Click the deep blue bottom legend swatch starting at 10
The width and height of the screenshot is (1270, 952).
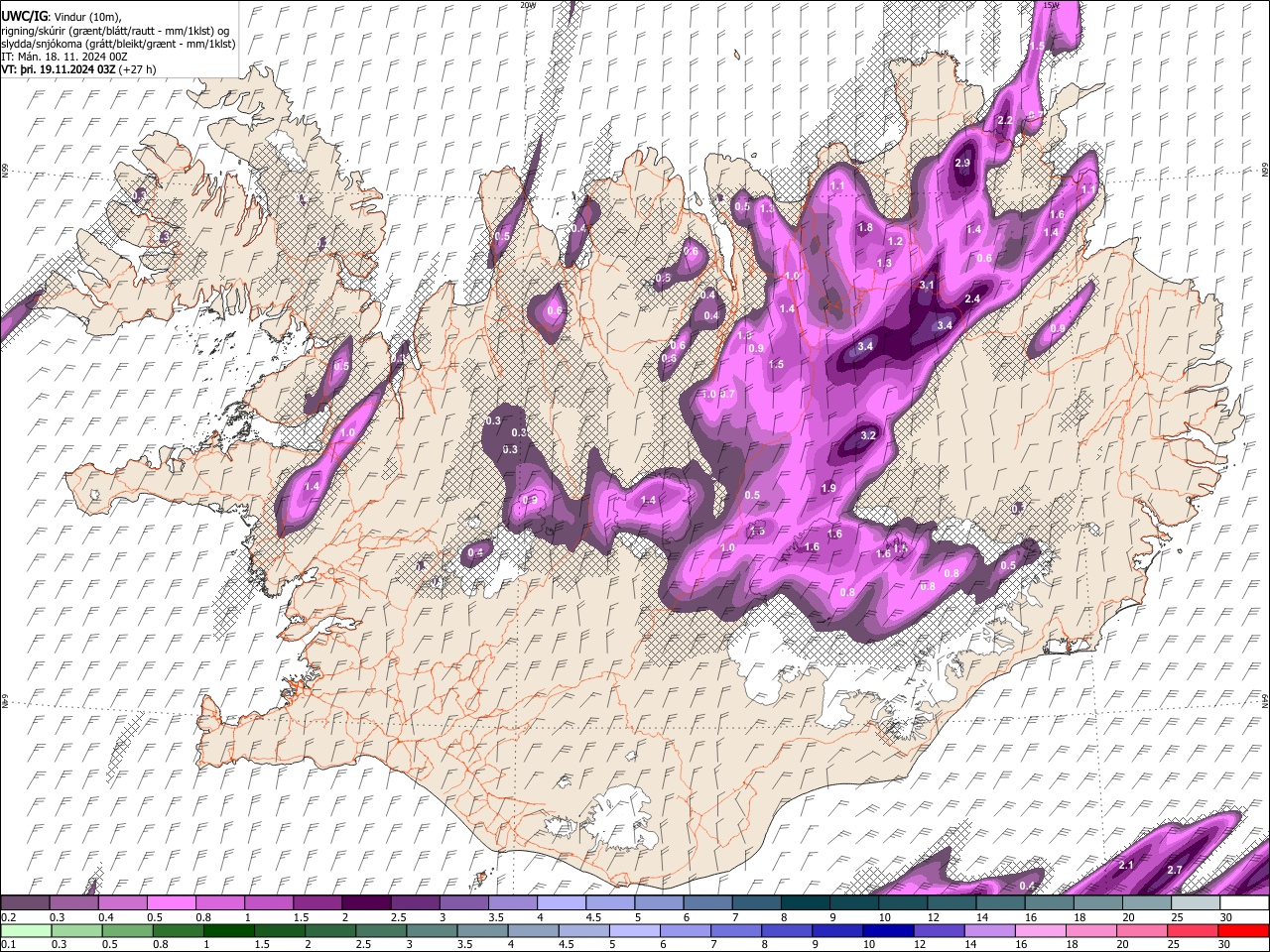point(888,930)
